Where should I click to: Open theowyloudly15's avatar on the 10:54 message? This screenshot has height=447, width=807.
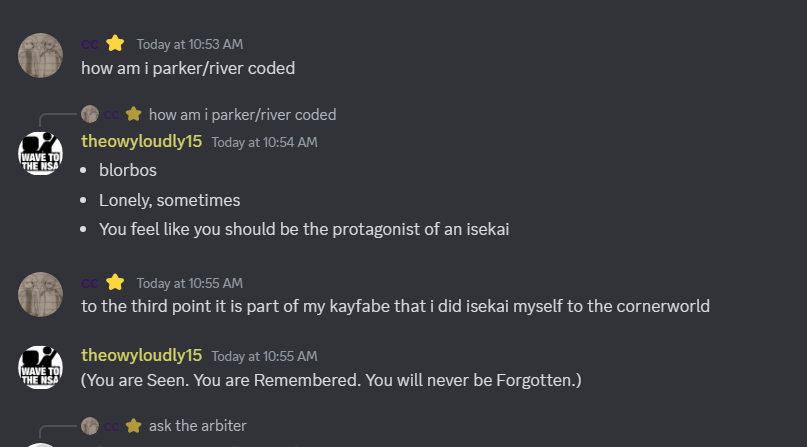pyautogui.click(x=40, y=153)
